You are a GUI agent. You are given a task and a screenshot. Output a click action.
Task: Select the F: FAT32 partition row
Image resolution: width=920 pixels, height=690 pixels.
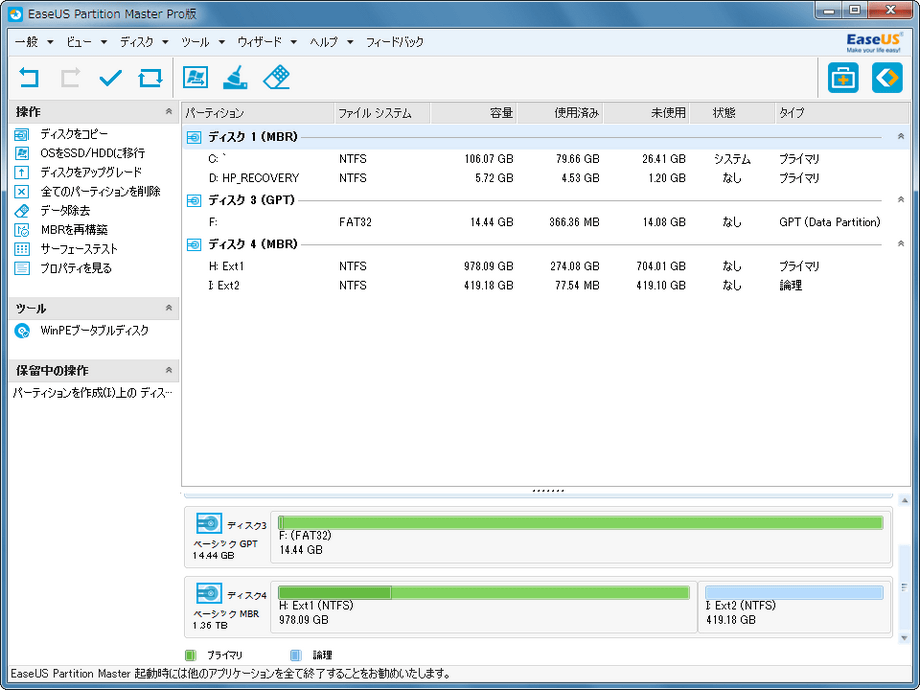(x=546, y=222)
